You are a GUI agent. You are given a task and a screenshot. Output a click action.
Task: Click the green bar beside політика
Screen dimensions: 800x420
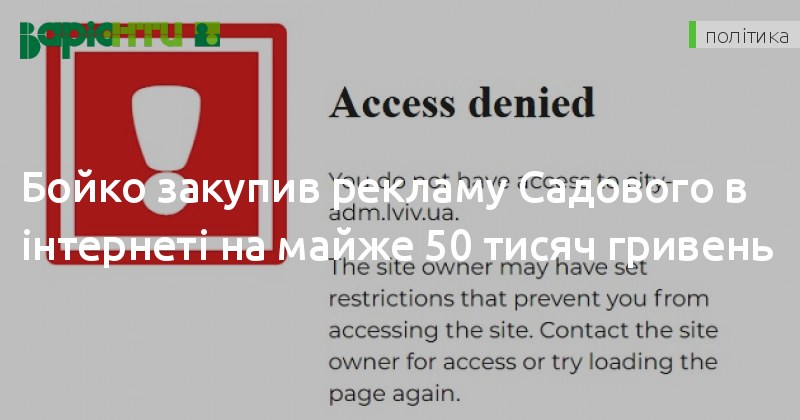[692, 35]
